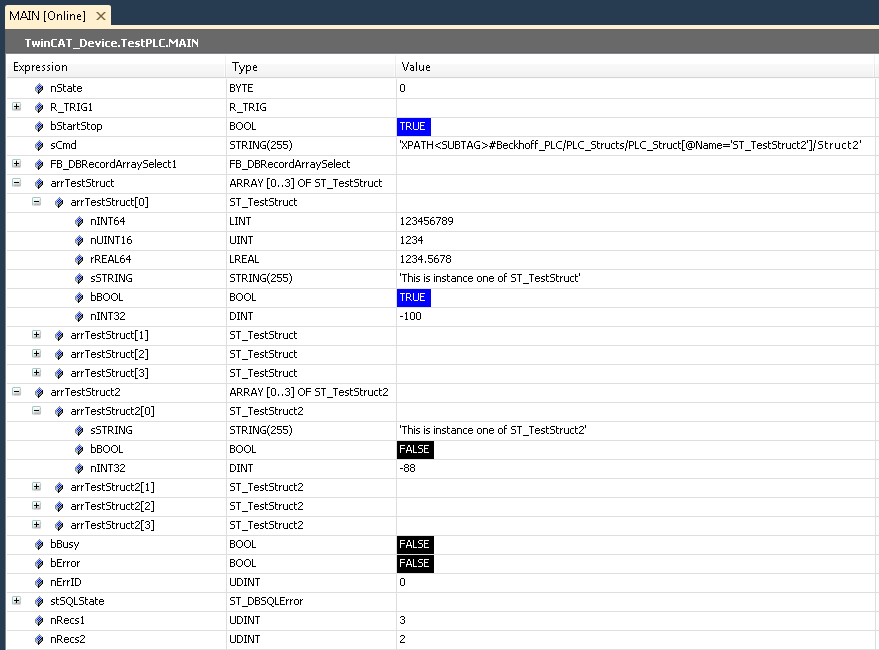Click the nINT32 value -88

coord(408,468)
